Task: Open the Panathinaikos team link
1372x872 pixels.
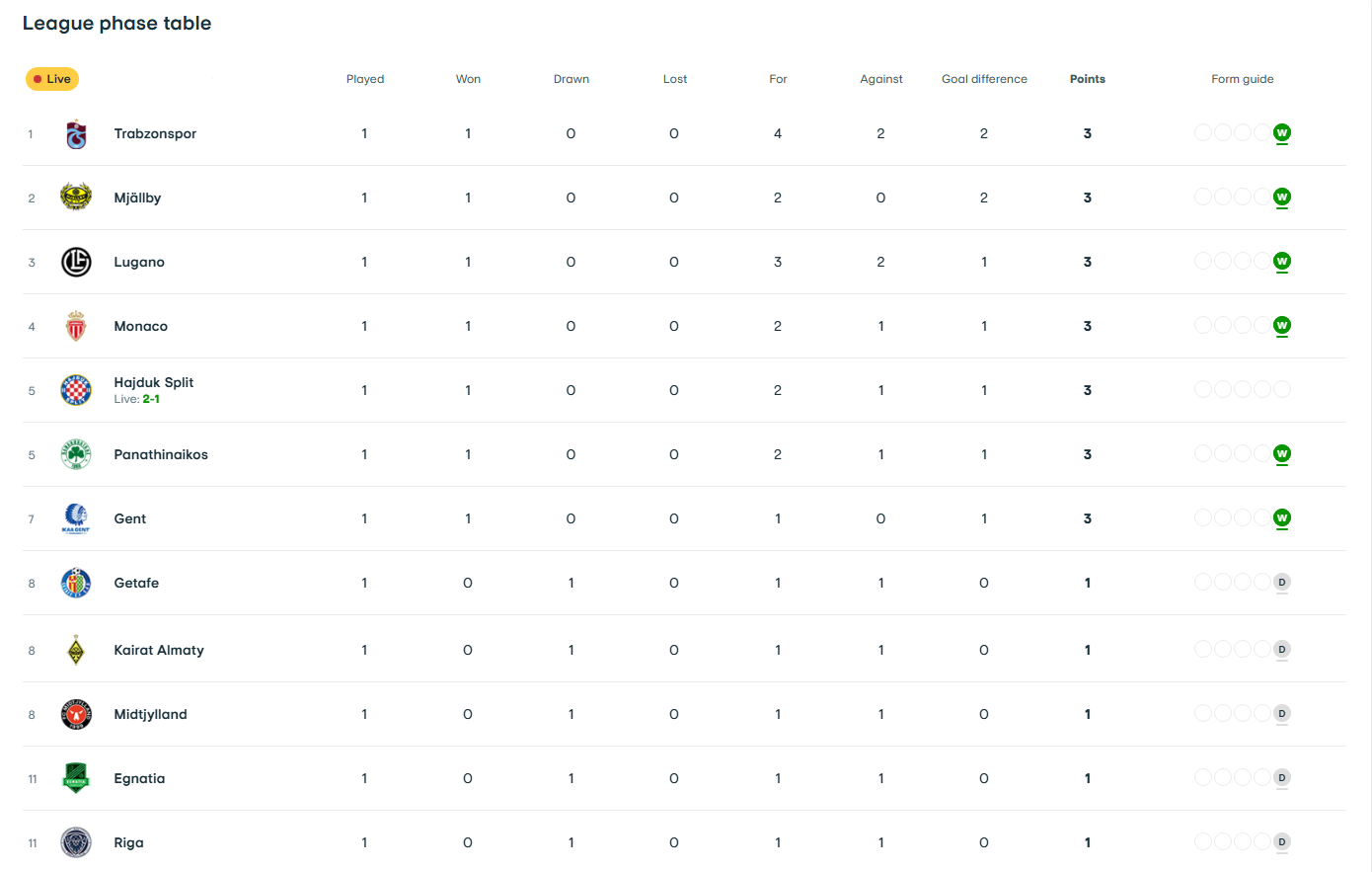Action: 161,454
